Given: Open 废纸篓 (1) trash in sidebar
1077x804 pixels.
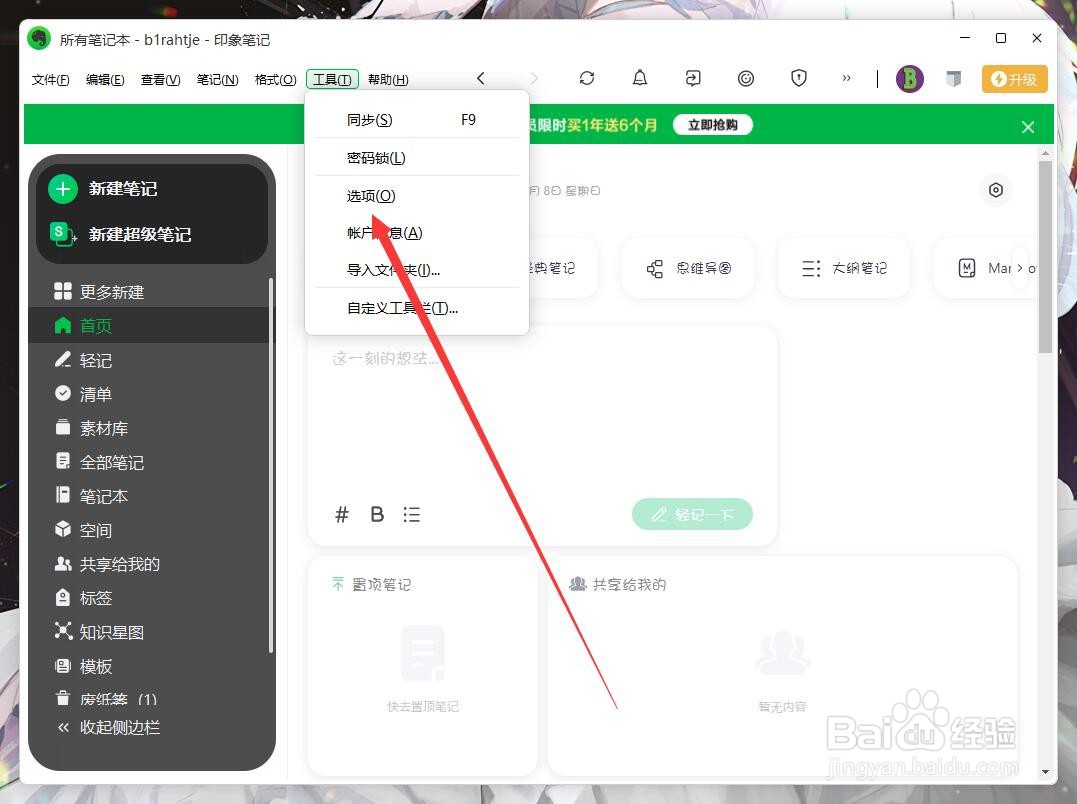Looking at the screenshot, I should 150,698.
